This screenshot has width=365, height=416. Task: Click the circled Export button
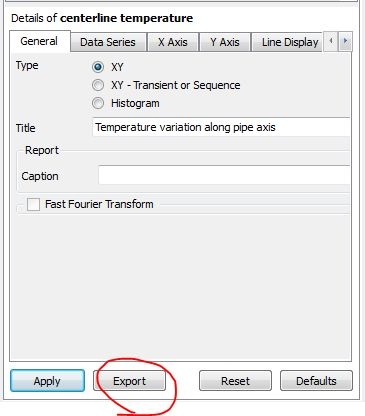pyautogui.click(x=129, y=381)
